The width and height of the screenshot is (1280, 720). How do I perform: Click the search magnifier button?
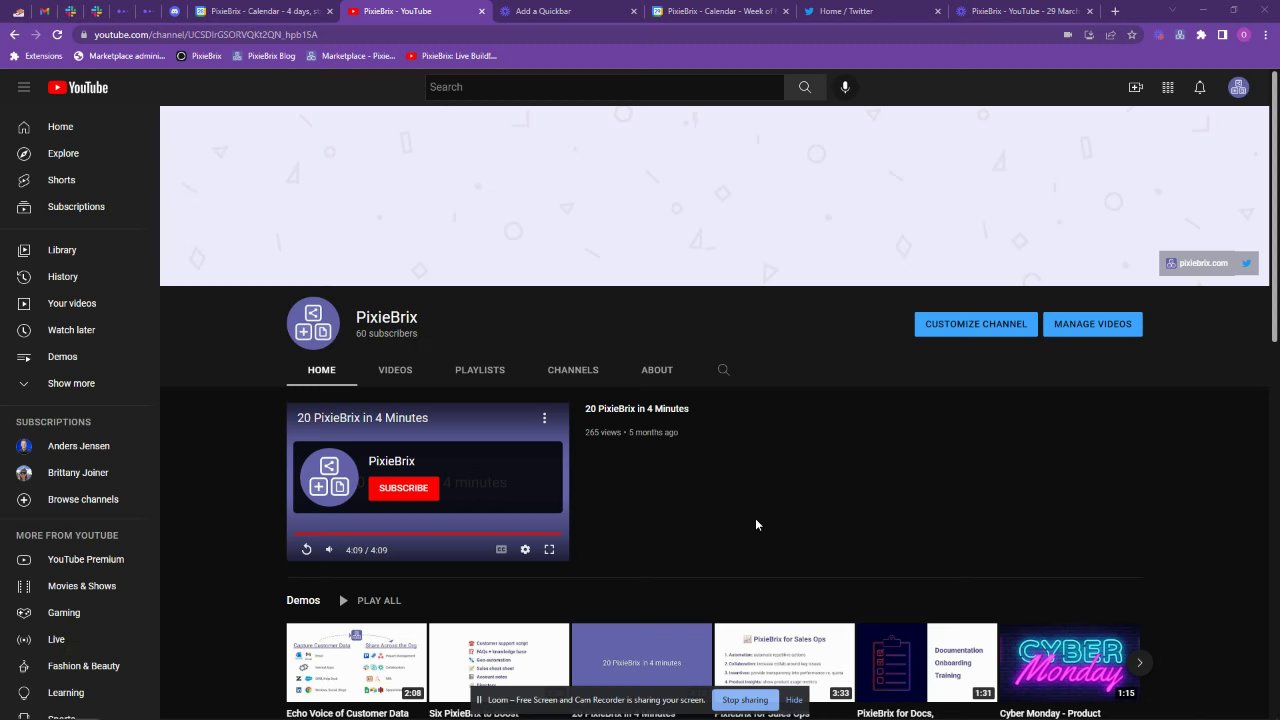(x=804, y=87)
